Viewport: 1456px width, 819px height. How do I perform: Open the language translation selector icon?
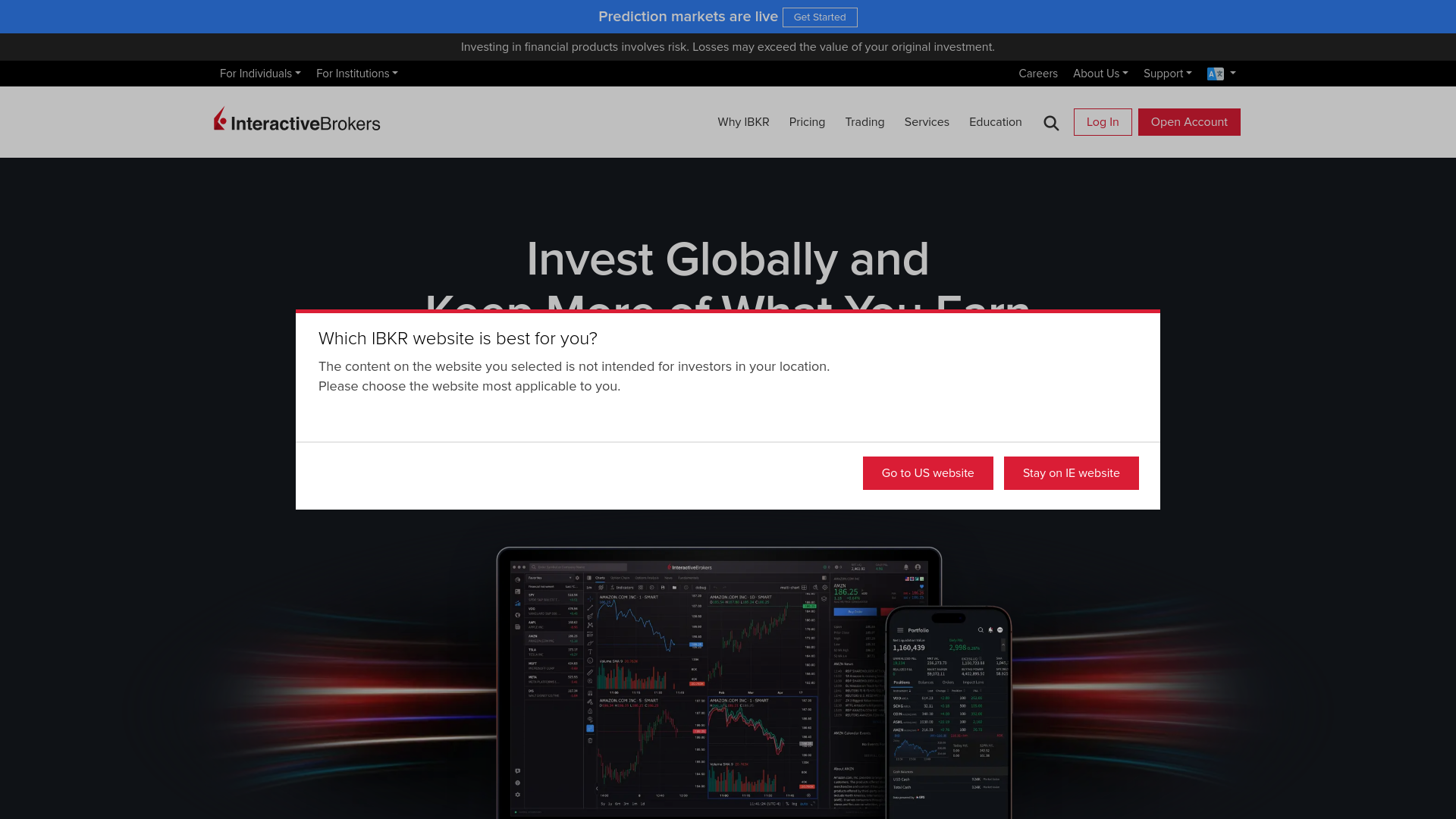tap(1221, 74)
